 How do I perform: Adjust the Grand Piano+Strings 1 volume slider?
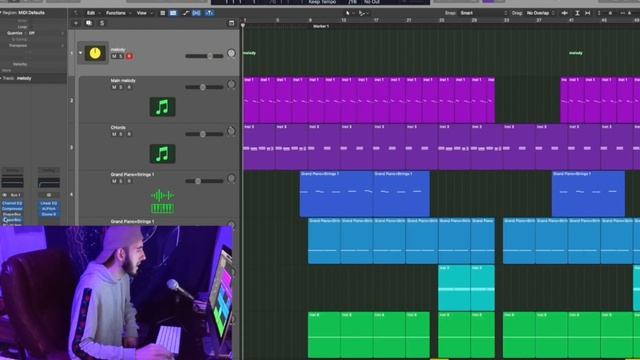pyautogui.click(x=204, y=181)
